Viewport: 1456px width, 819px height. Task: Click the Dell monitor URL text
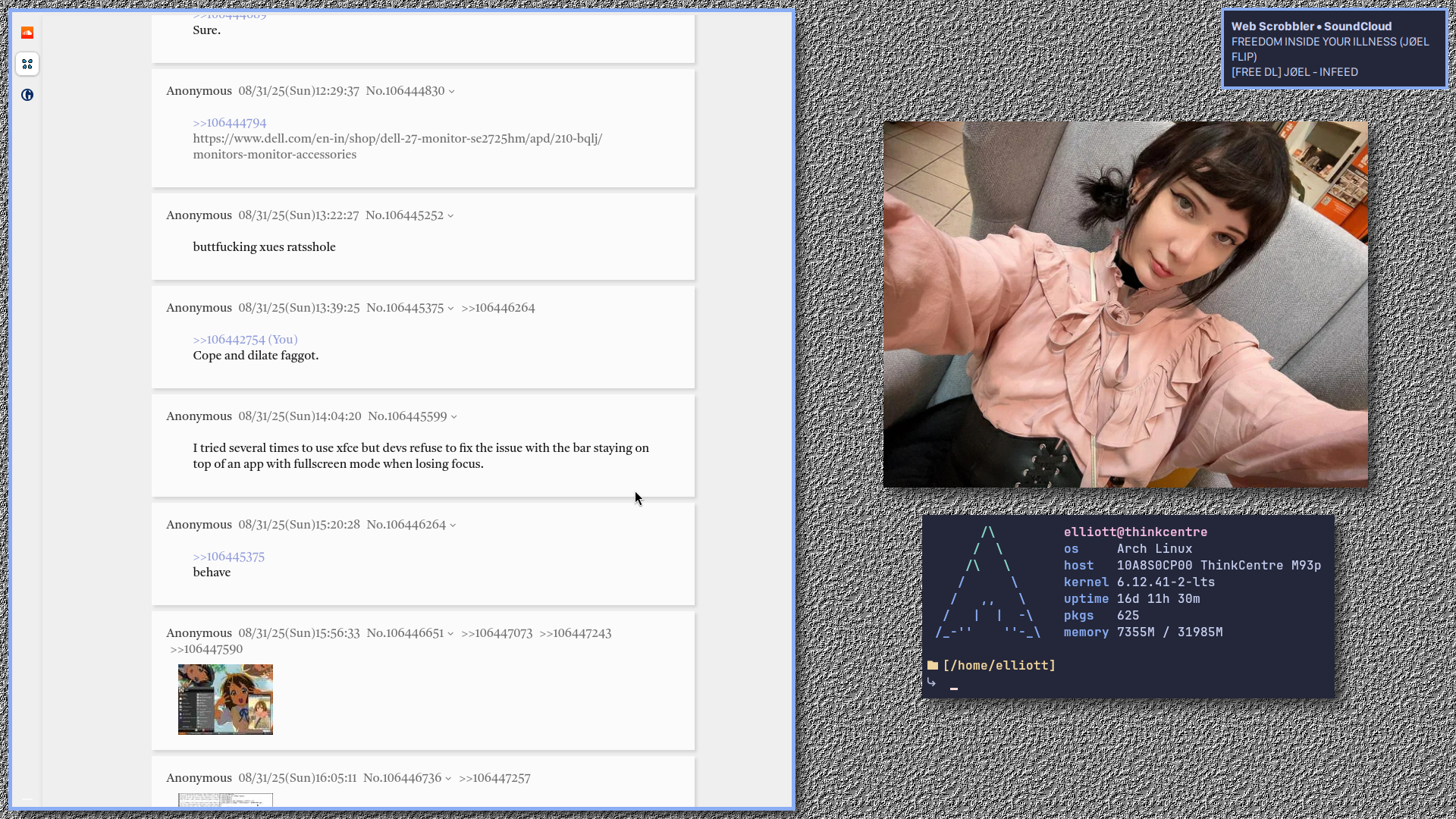pos(397,146)
